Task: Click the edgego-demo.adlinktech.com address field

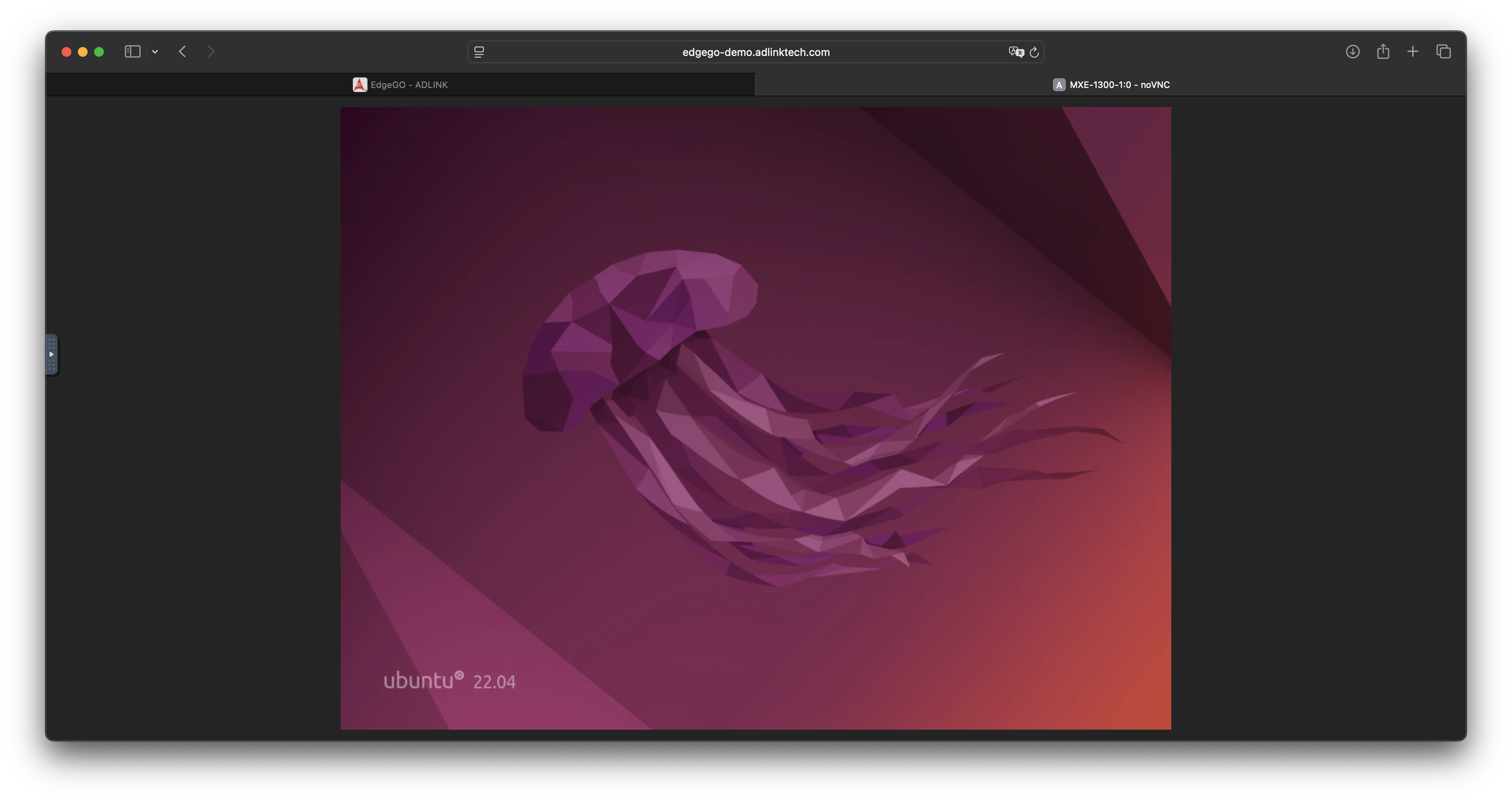Action: [756, 52]
